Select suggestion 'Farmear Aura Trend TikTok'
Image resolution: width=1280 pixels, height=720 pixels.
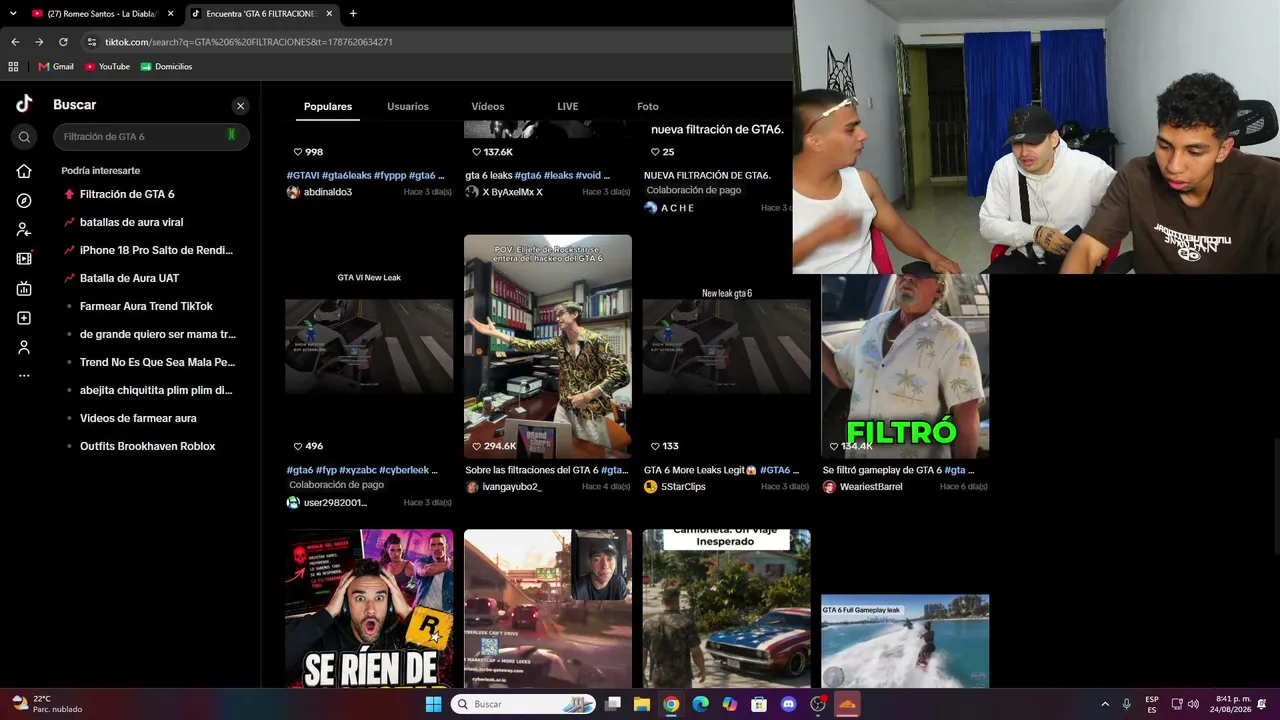[146, 306]
